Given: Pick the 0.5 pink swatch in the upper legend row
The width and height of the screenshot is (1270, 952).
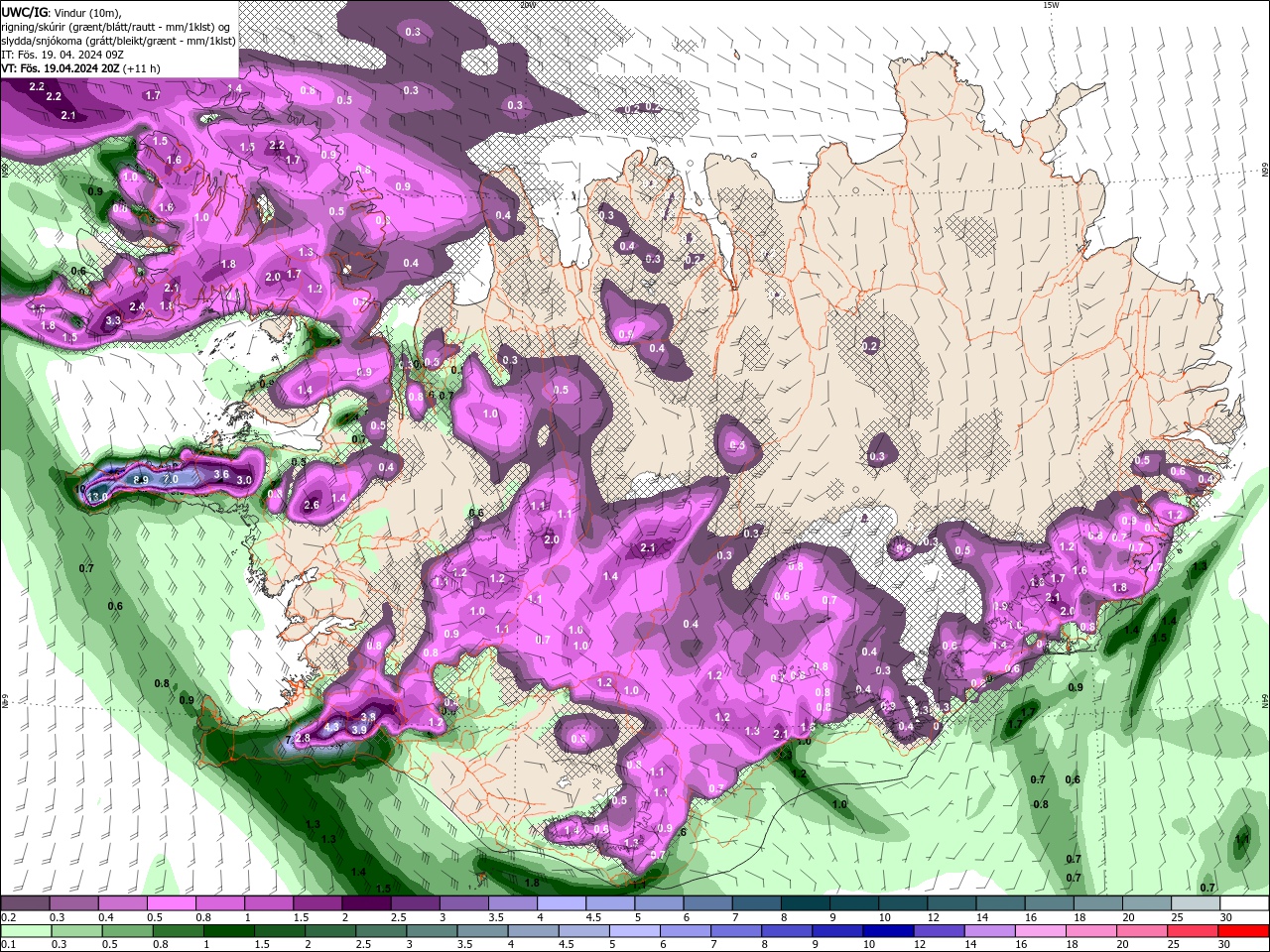Looking at the screenshot, I should pyautogui.click(x=171, y=903).
